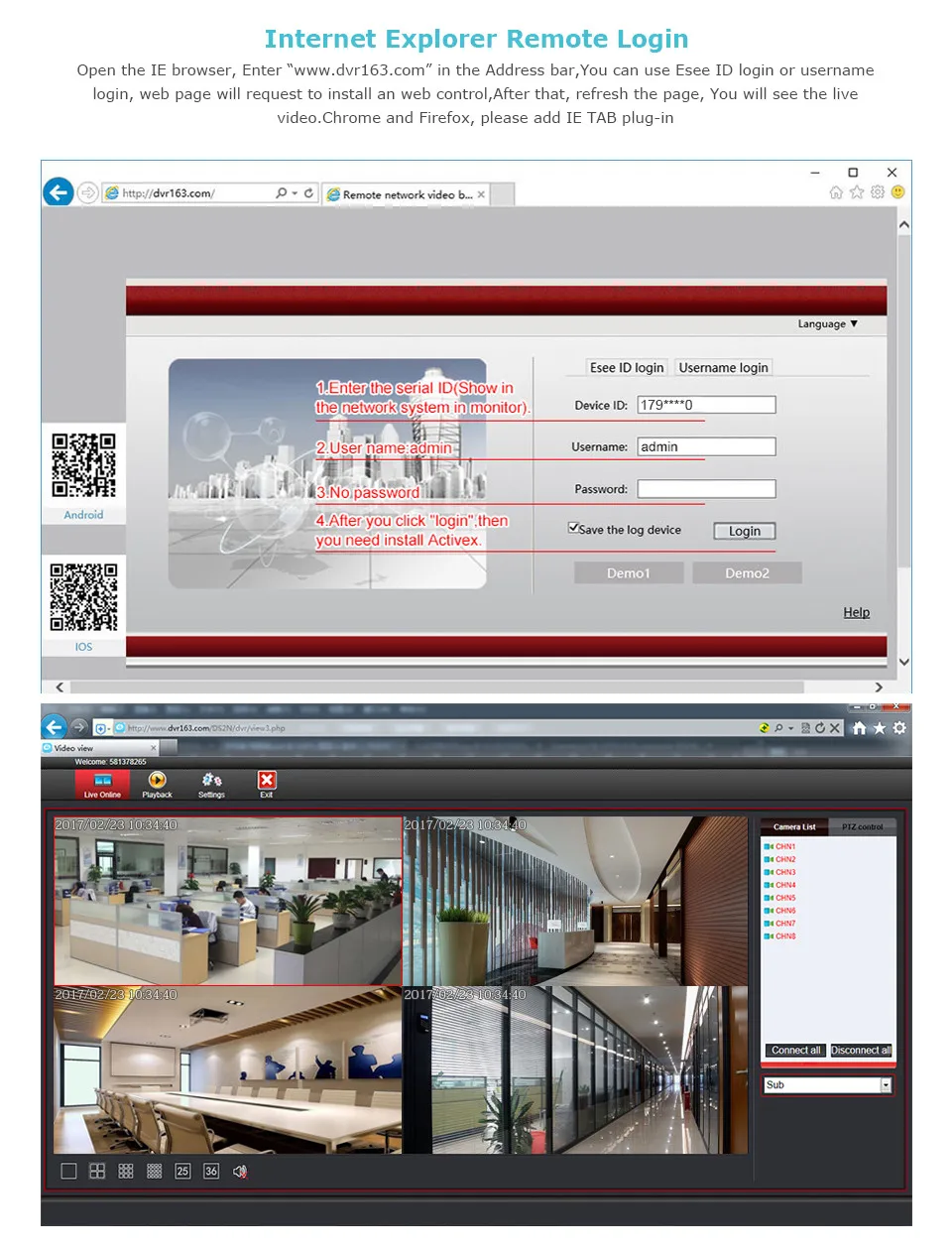Click the Disconnect all button
Viewport: 952px width, 1250px height.
(861, 1051)
